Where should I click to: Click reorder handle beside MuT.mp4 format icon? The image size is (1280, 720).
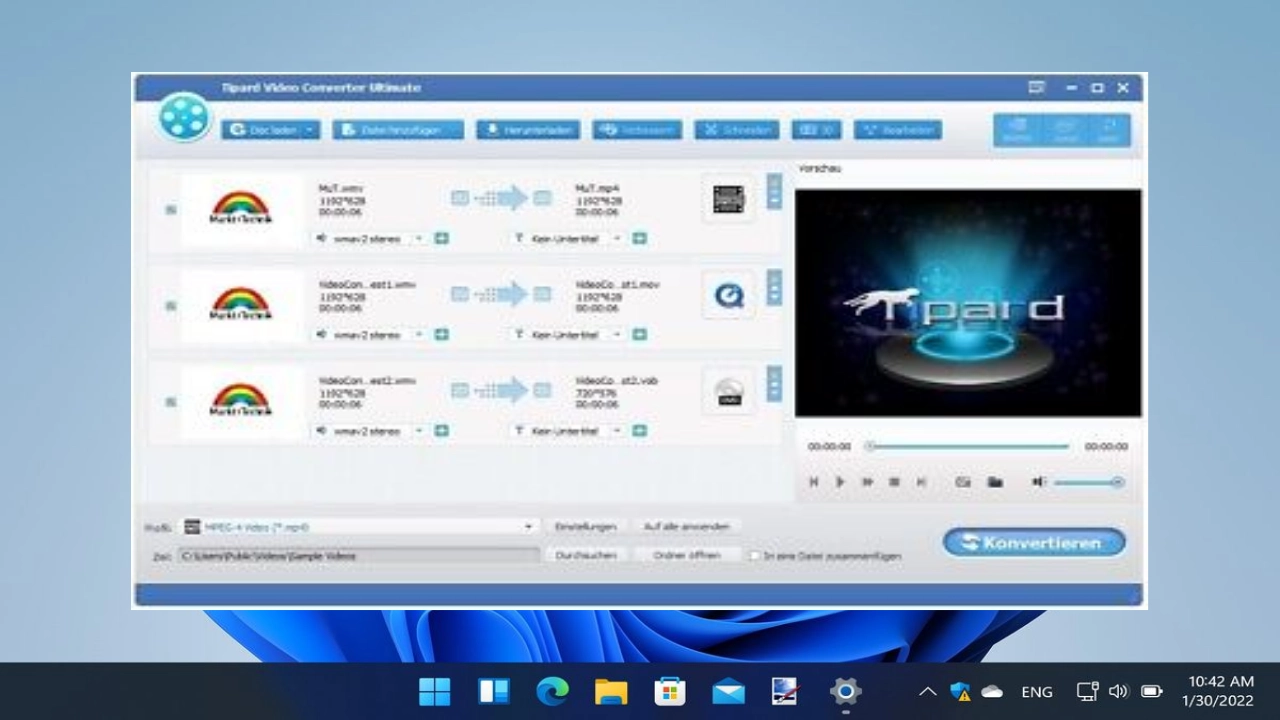774,191
